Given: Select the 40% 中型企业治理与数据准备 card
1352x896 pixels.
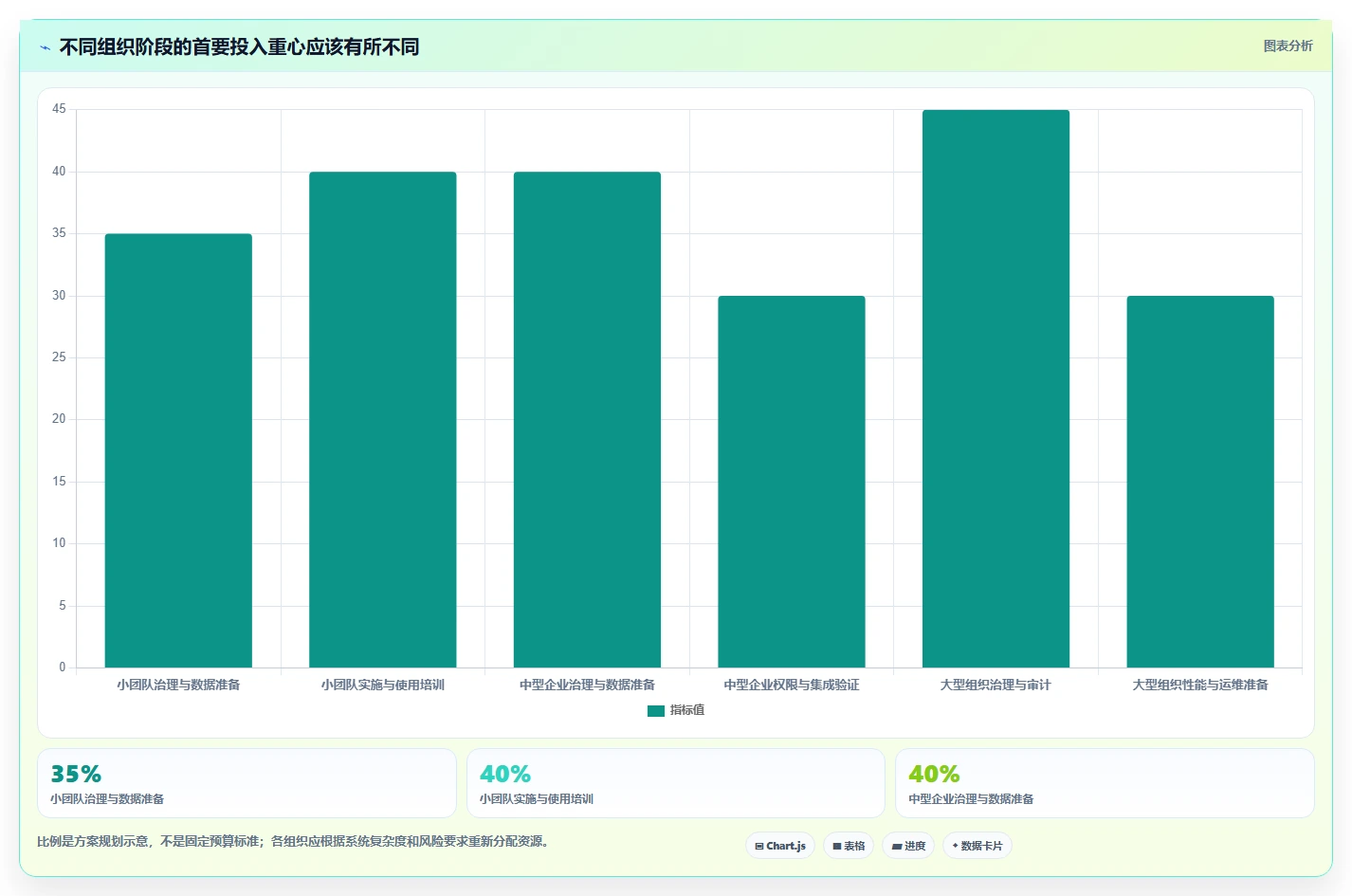Looking at the screenshot, I should 1105,783.
